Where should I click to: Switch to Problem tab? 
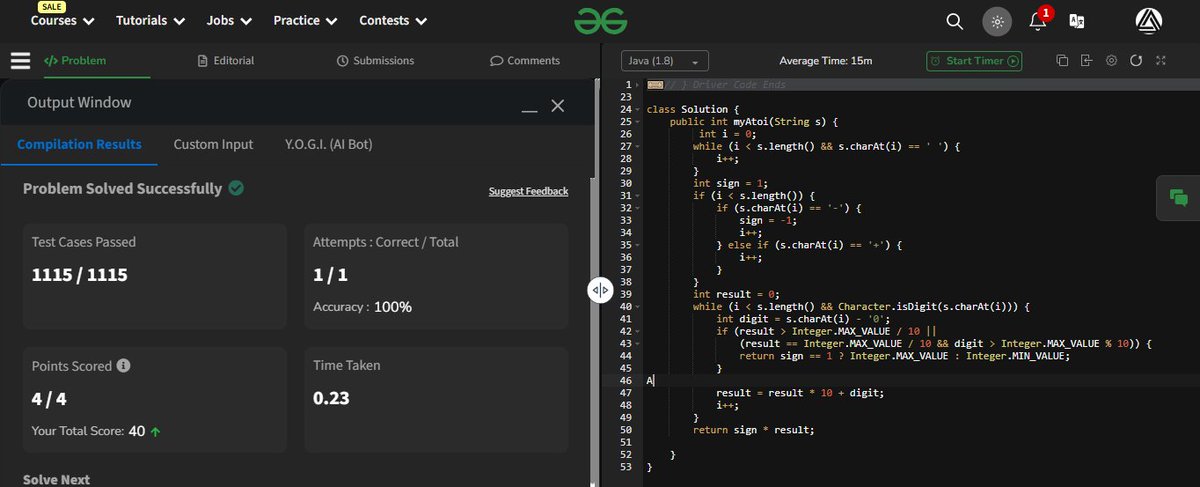[75, 60]
